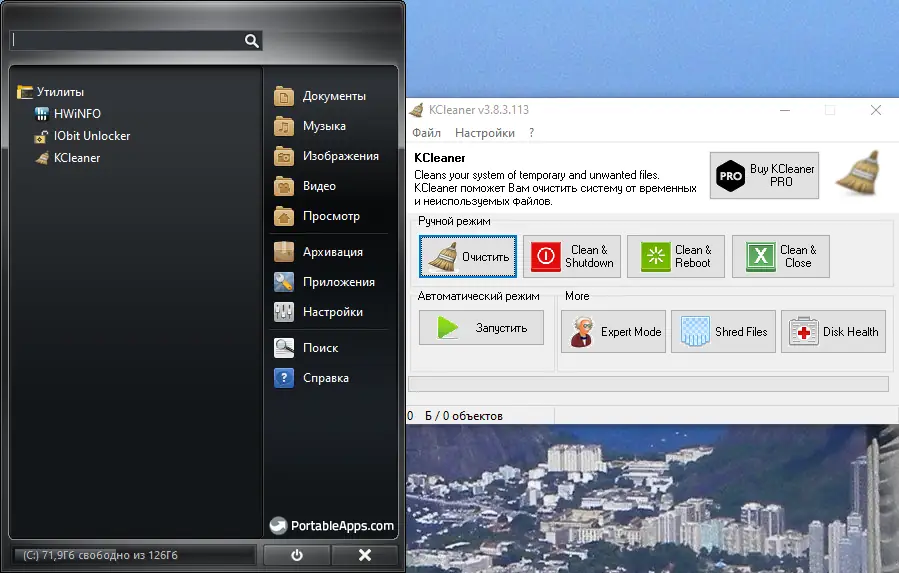Open the Музыка folder icon
The image size is (899, 573).
coord(284,126)
